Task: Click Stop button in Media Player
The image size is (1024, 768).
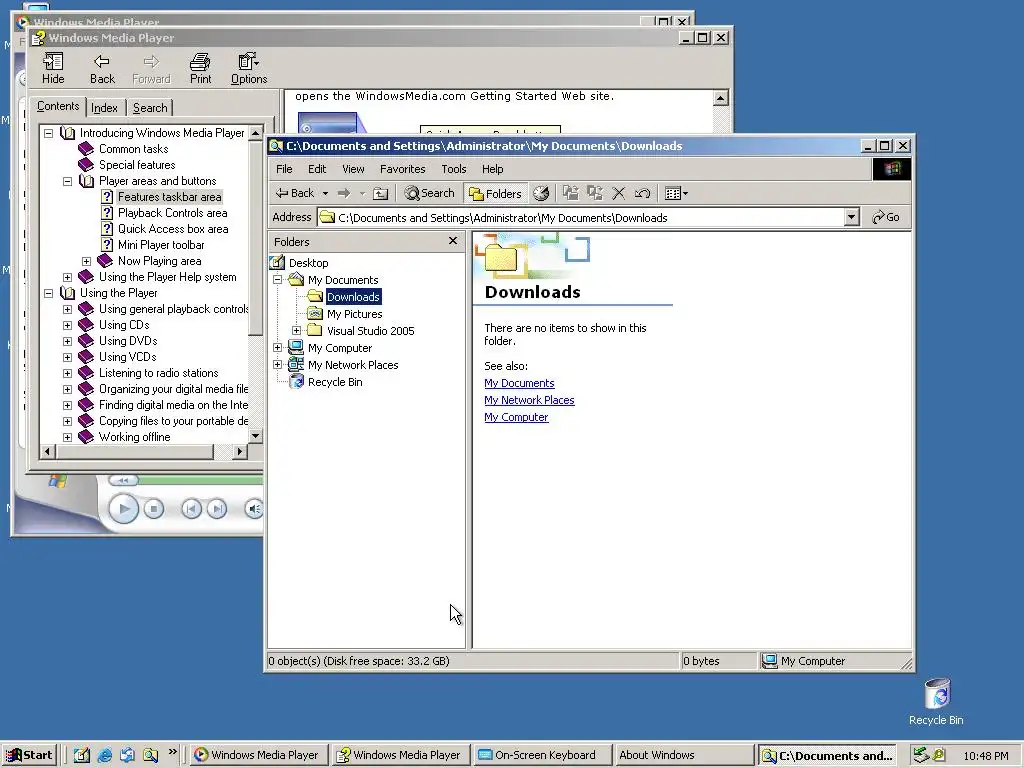Action: point(153,509)
